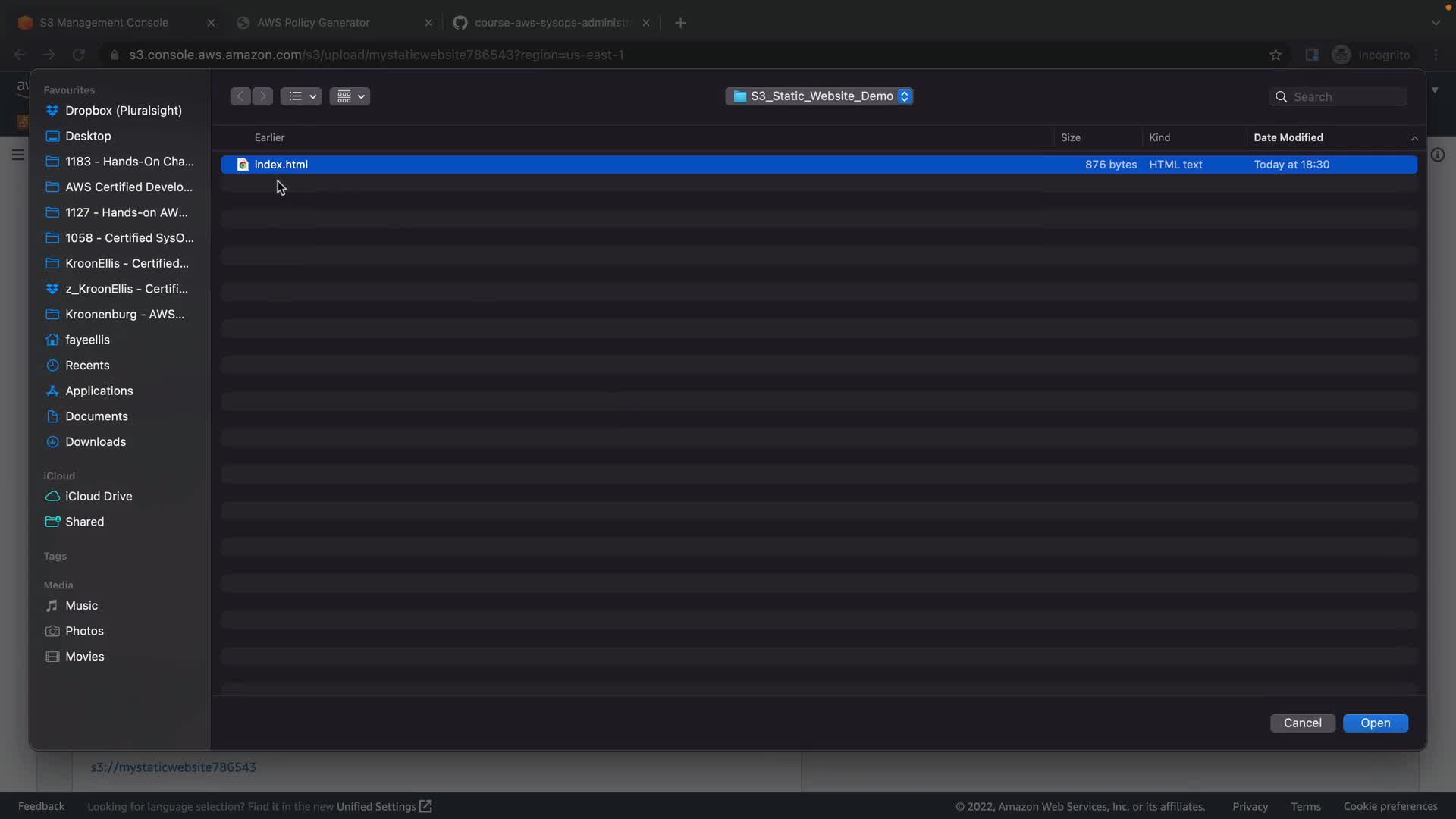Screen dimensions: 1456x819
Task: Click the fayeellis home folder
Action: (x=87, y=340)
